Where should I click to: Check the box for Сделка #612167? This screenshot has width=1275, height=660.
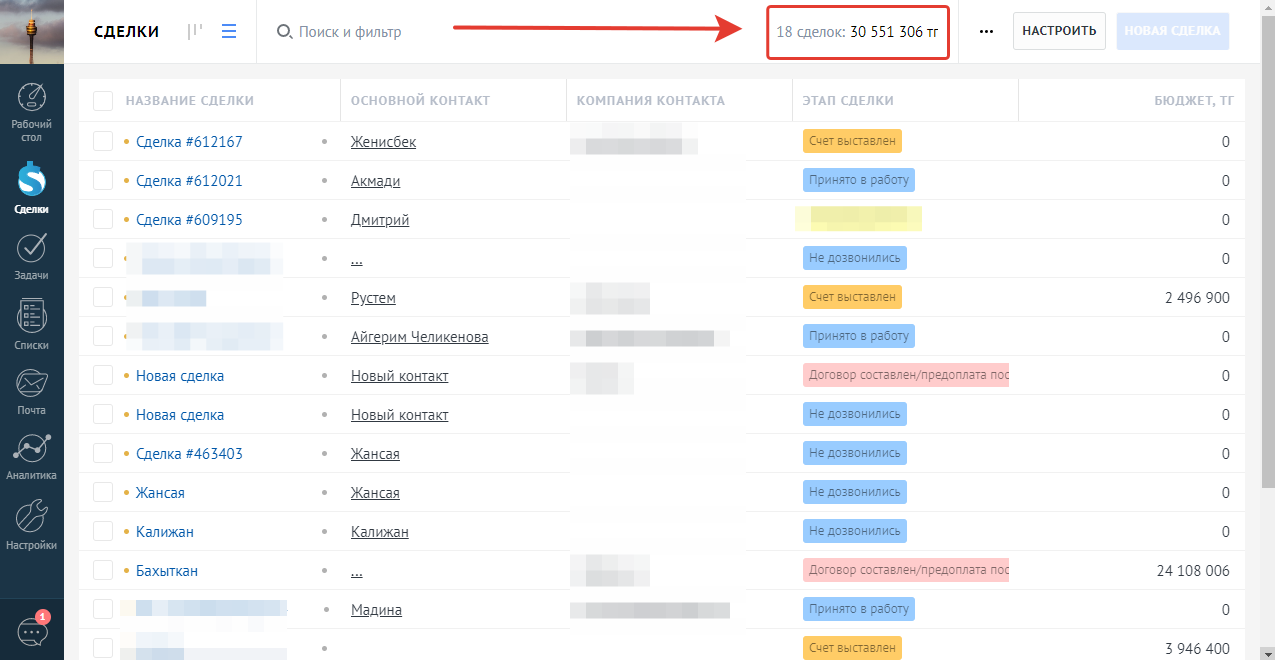pos(103,142)
